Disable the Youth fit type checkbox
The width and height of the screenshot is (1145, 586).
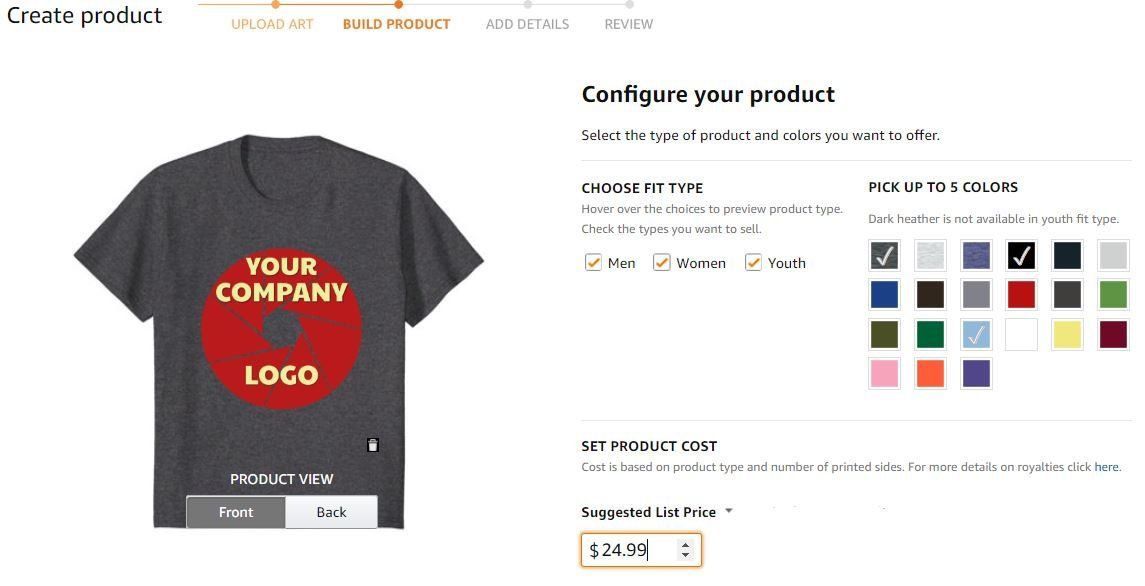point(753,263)
